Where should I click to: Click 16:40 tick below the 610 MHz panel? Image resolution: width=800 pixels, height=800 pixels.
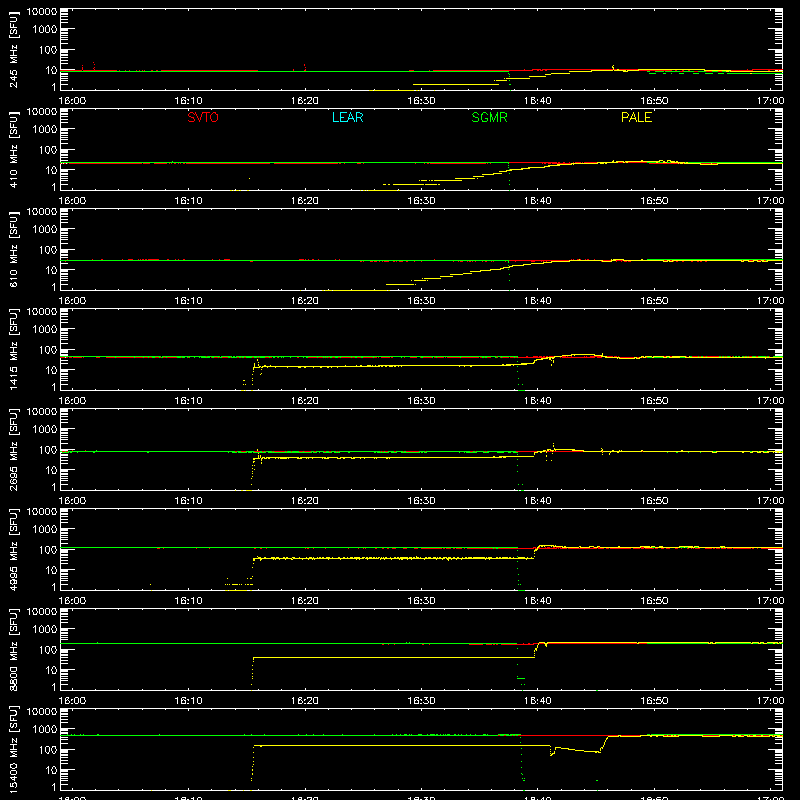click(x=538, y=301)
